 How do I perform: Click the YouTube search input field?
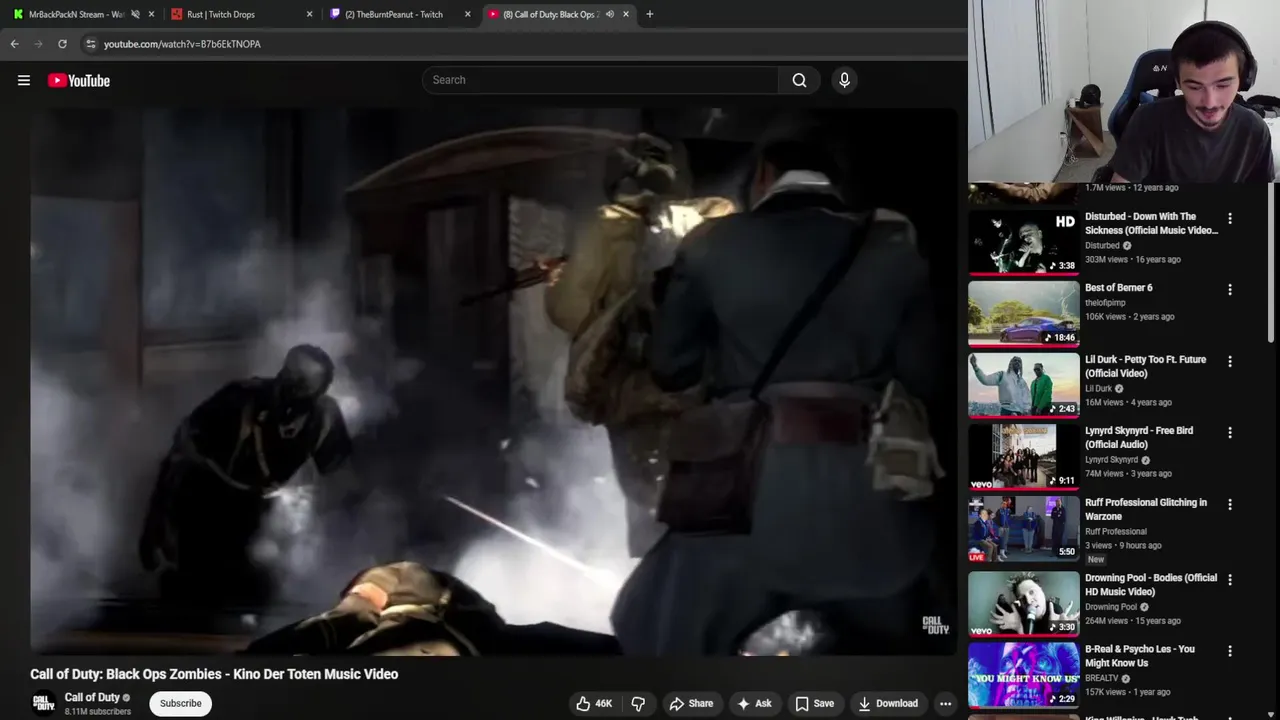click(600, 80)
